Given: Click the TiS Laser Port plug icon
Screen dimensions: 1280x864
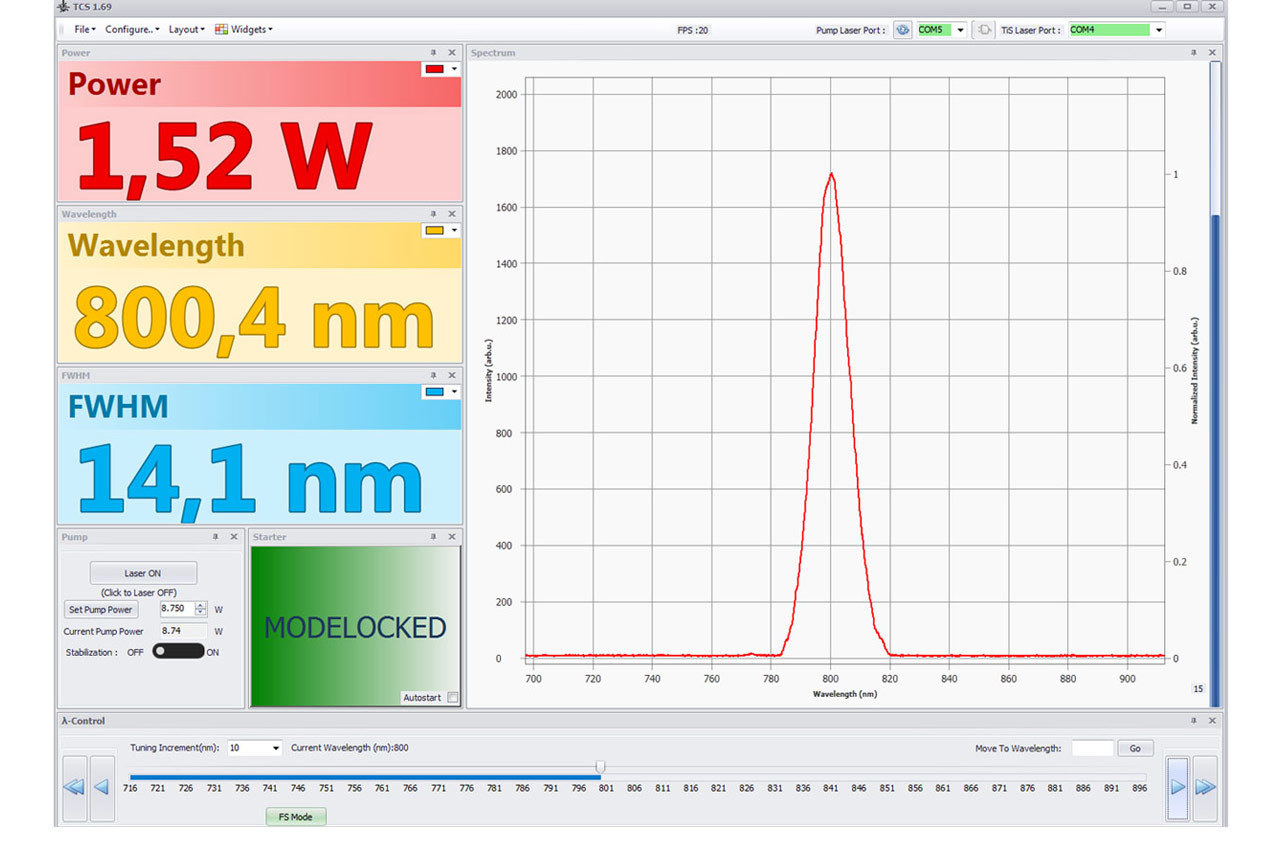Looking at the screenshot, I should [x=984, y=30].
